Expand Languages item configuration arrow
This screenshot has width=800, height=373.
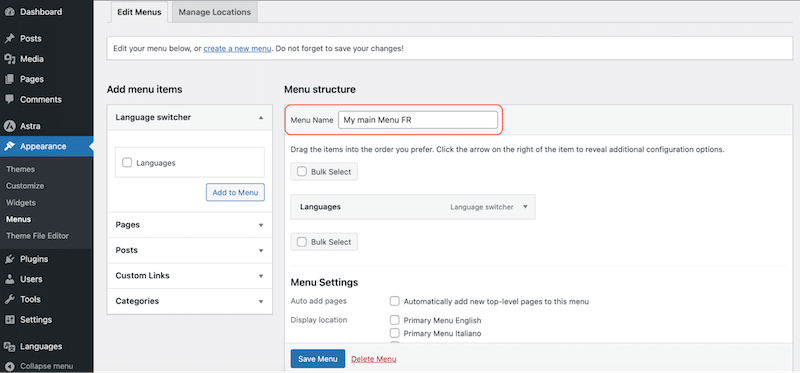click(x=525, y=207)
